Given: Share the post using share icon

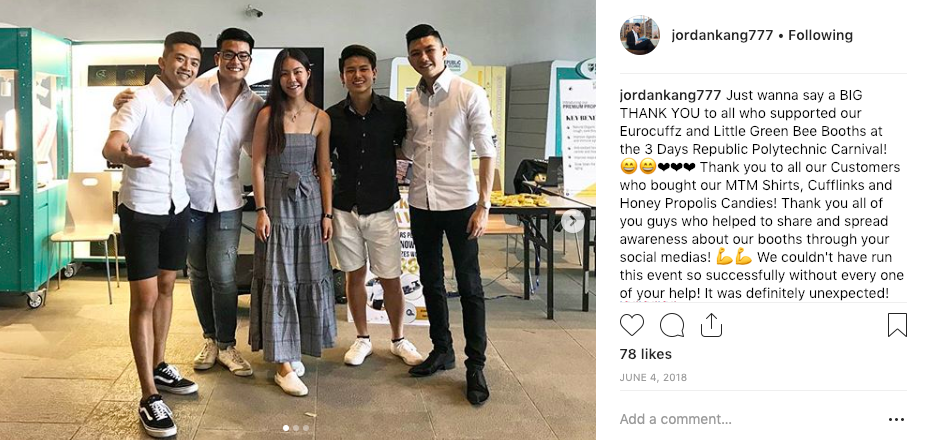Looking at the screenshot, I should click(711, 325).
